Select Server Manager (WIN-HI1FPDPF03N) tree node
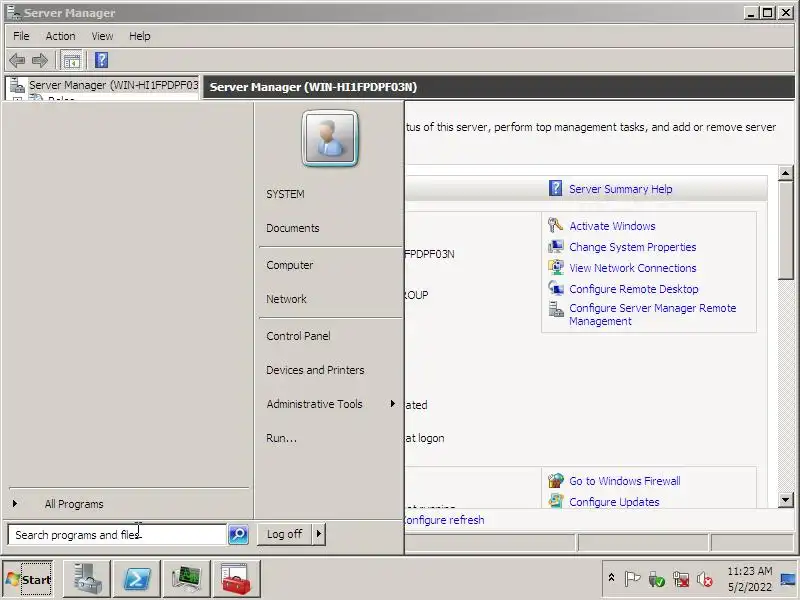 [x=113, y=85]
